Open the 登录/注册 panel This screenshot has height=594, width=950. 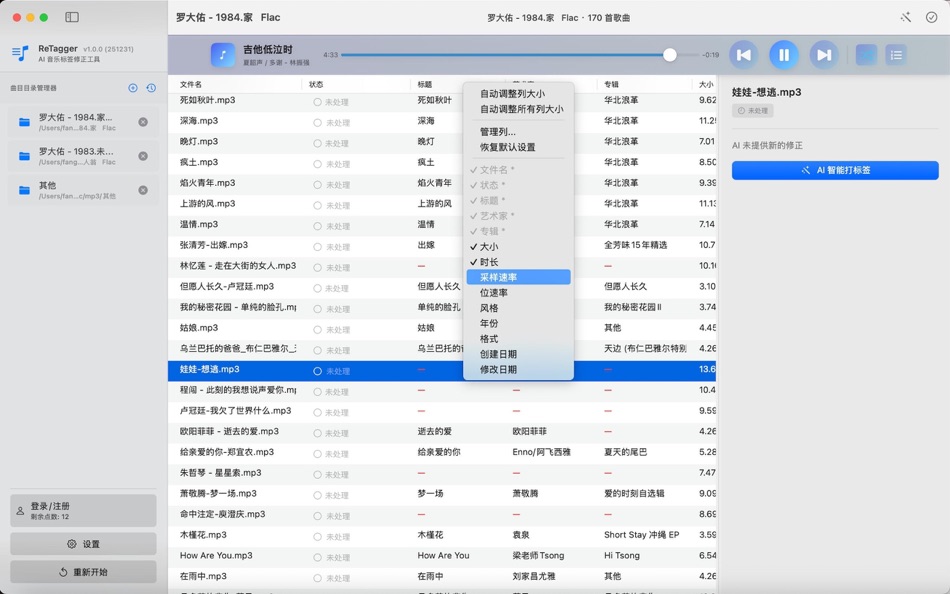[x=83, y=511]
